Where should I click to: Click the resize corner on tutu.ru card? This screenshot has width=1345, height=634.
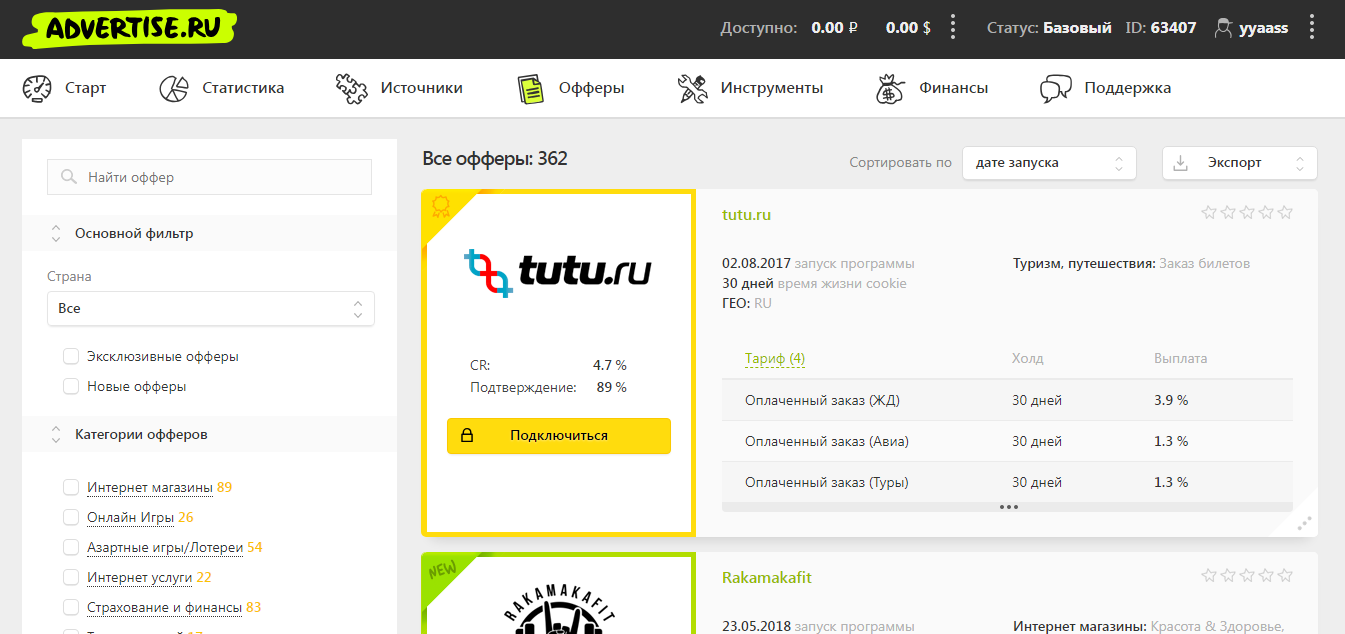1304,522
